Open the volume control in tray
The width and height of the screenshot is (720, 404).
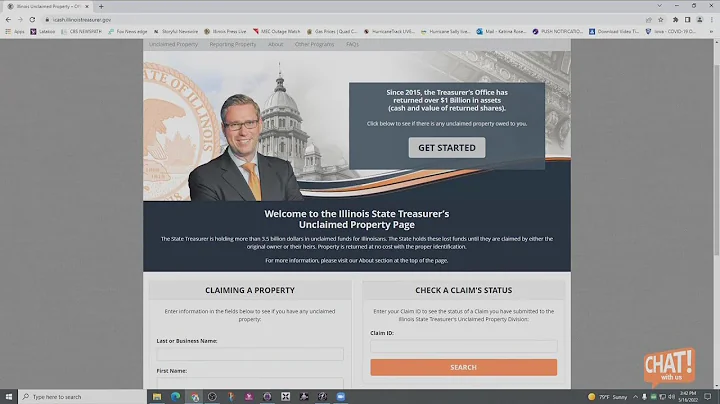pyautogui.click(x=672, y=397)
